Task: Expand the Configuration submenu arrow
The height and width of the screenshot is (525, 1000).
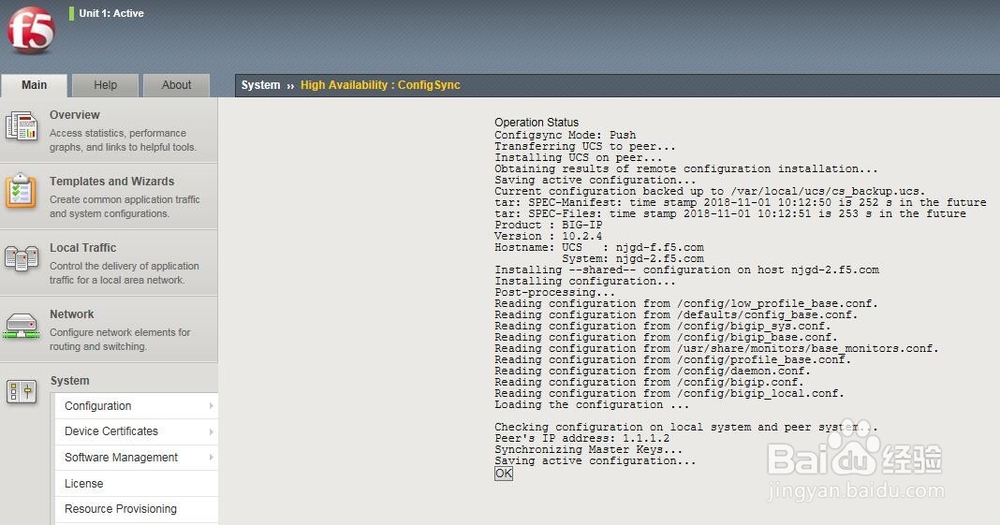Action: [211, 406]
